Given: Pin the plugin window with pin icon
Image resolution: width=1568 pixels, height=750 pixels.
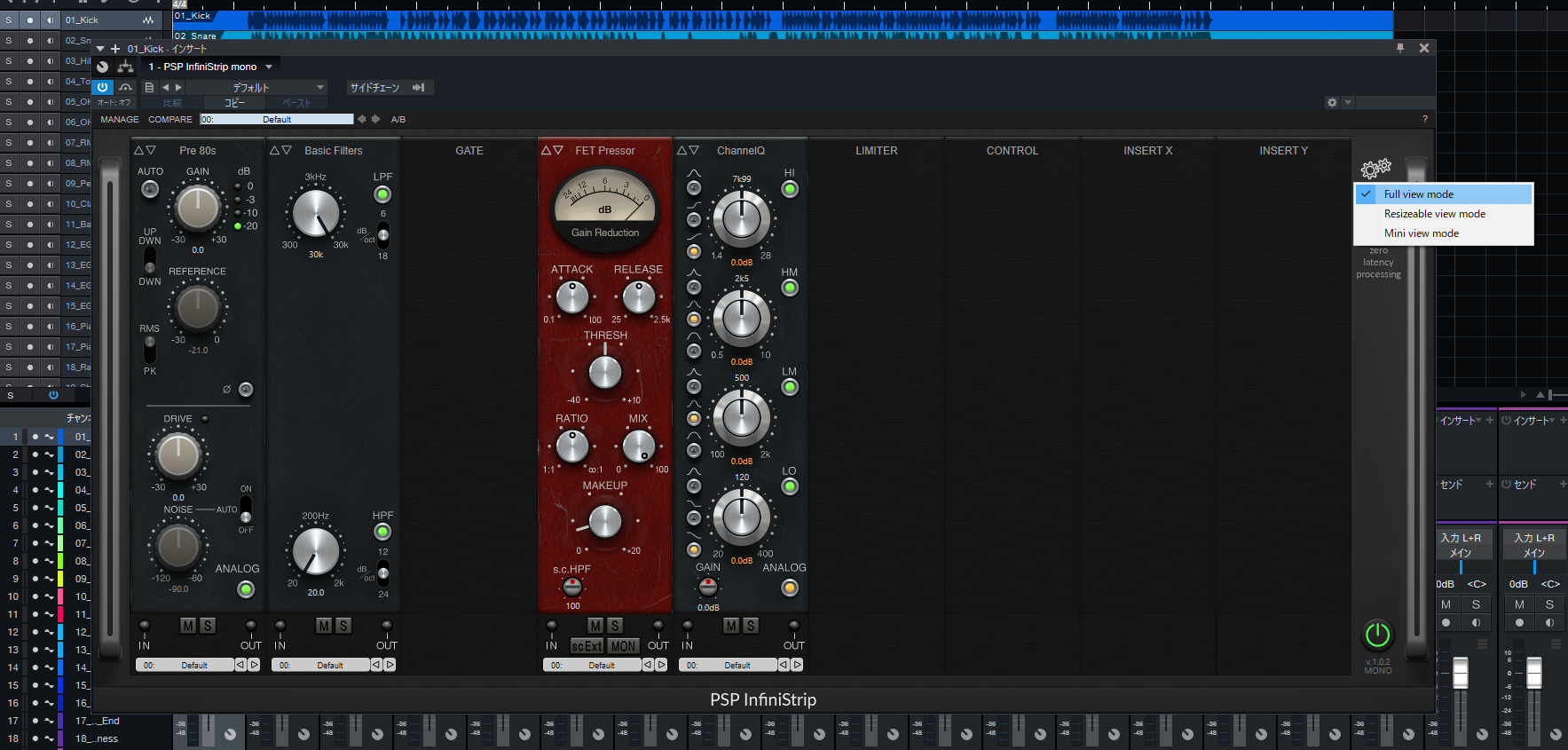Looking at the screenshot, I should [x=1400, y=48].
